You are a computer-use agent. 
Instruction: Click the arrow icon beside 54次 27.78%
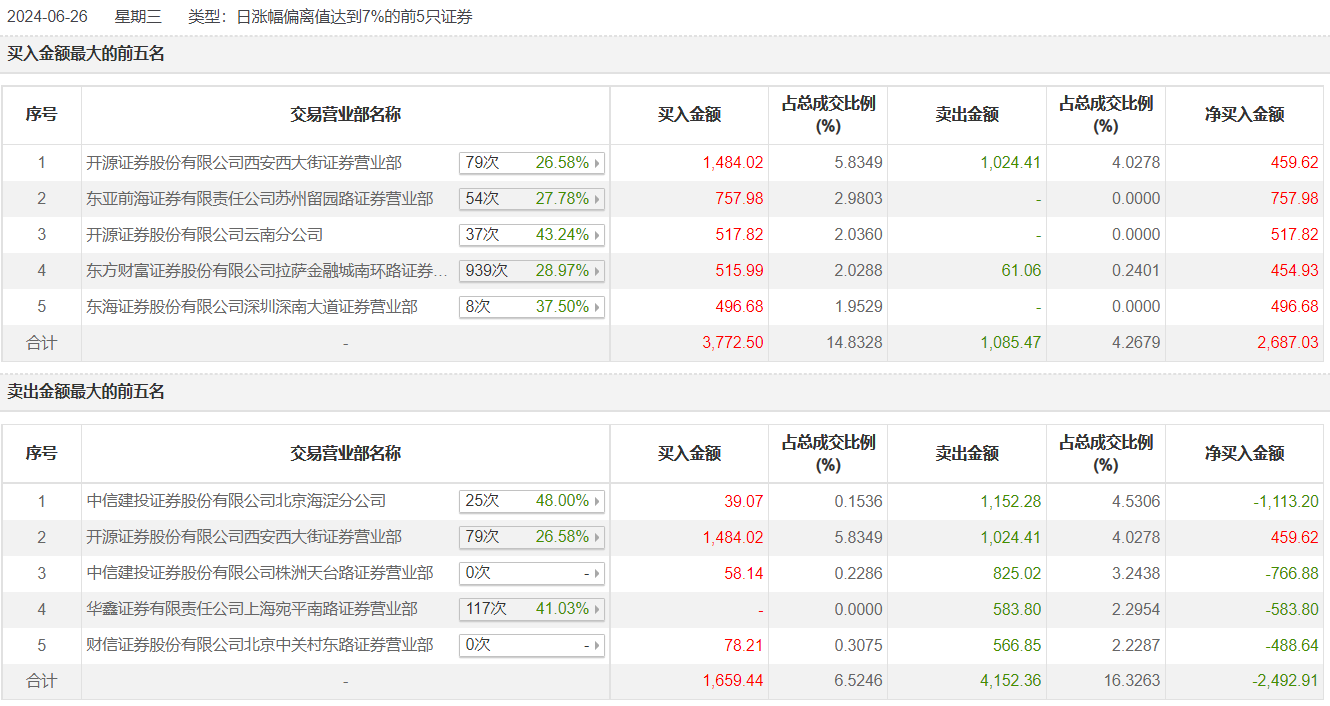(597, 199)
